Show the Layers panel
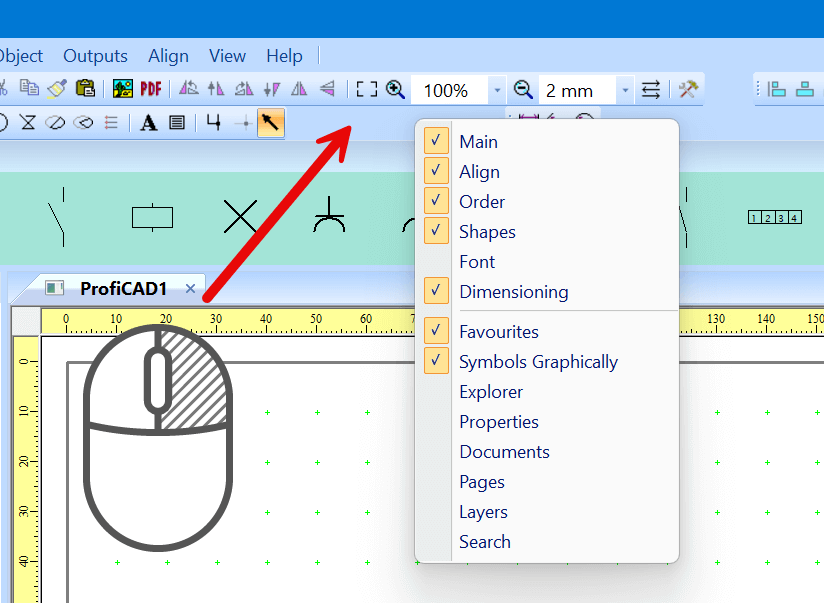The image size is (824, 603). coord(483,511)
